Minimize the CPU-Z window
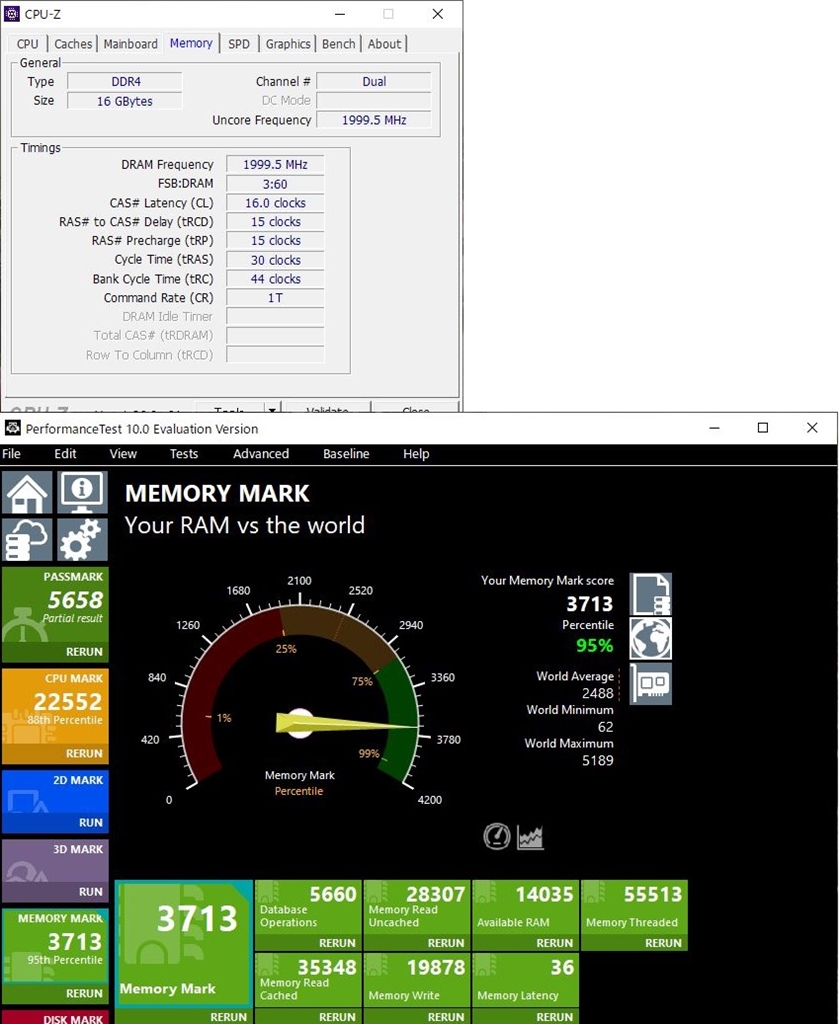 [340, 14]
